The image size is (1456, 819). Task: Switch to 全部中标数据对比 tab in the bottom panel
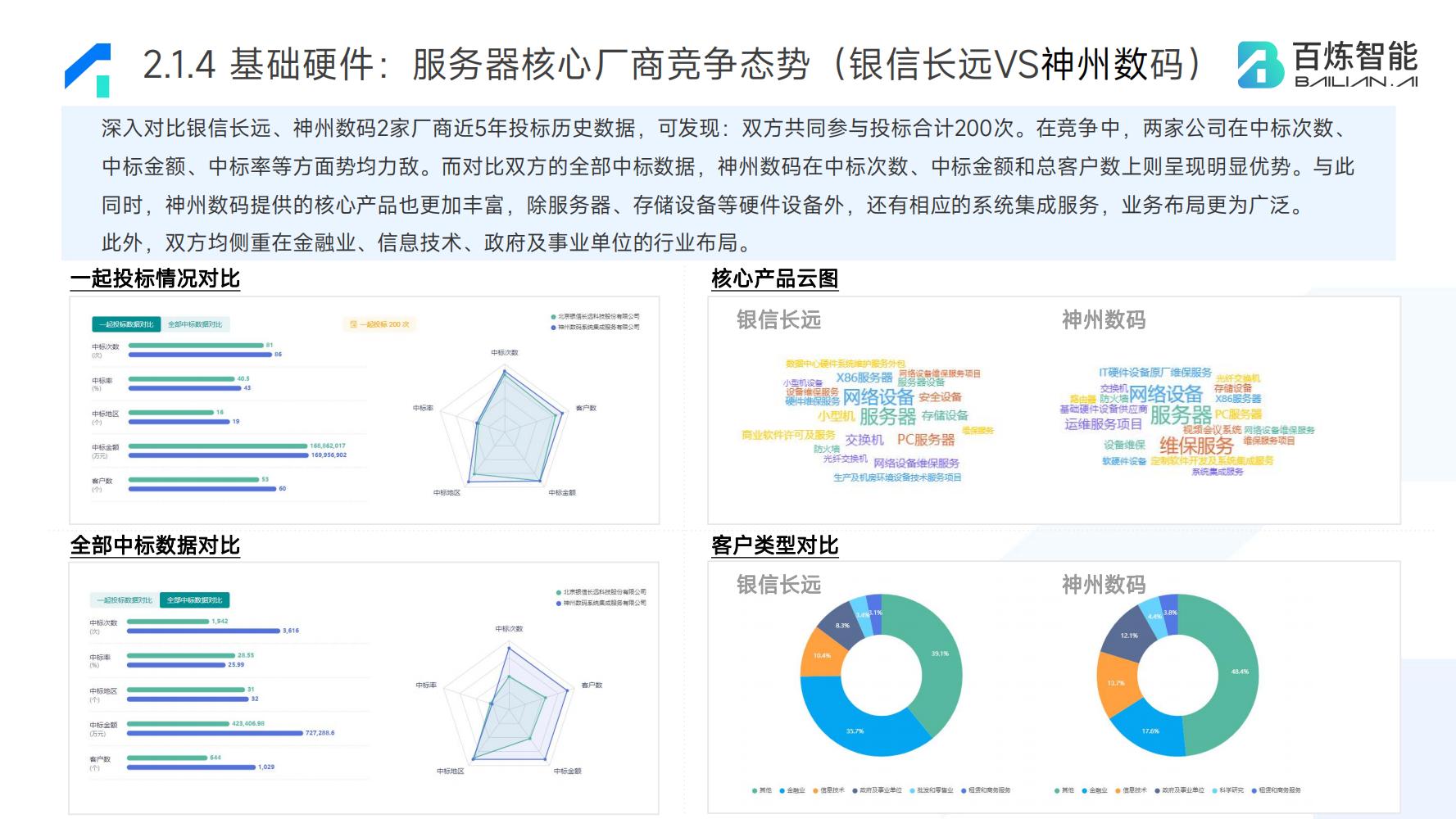click(194, 600)
